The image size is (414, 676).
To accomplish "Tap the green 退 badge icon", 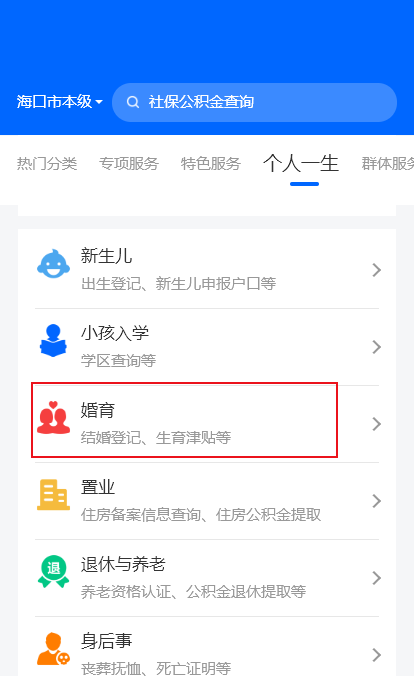I will [x=53, y=571].
